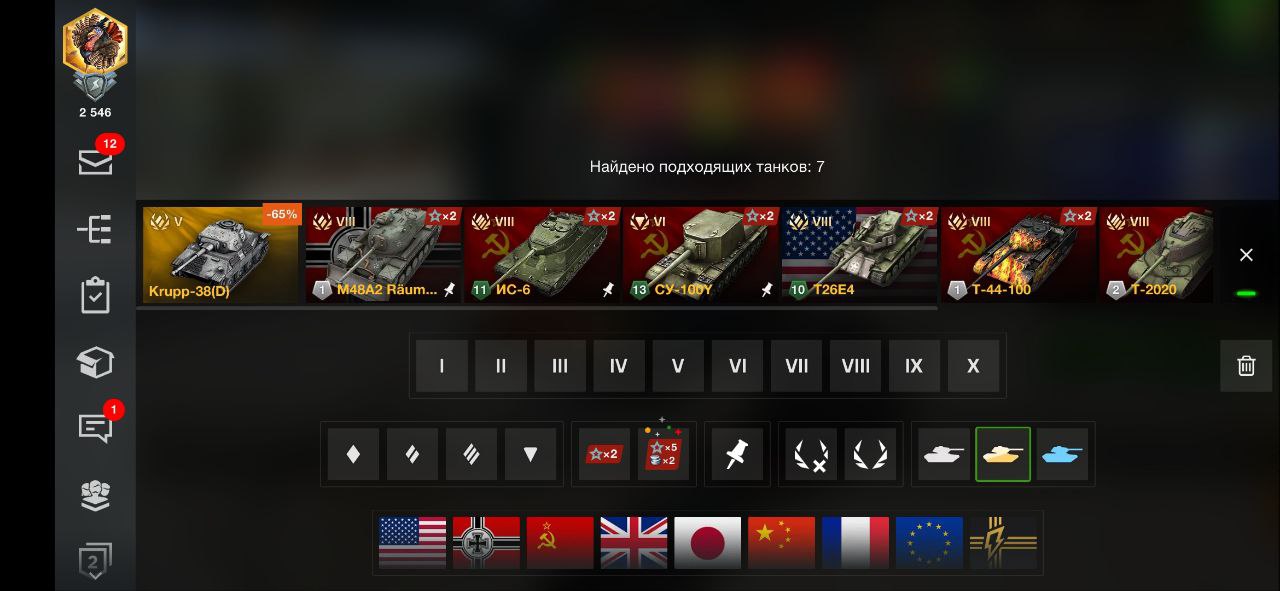
Task: Open the mail inbox icon
Action: [96, 162]
